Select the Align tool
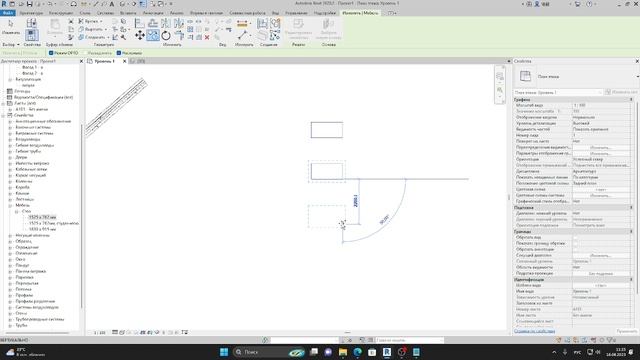 (x=140, y=23)
